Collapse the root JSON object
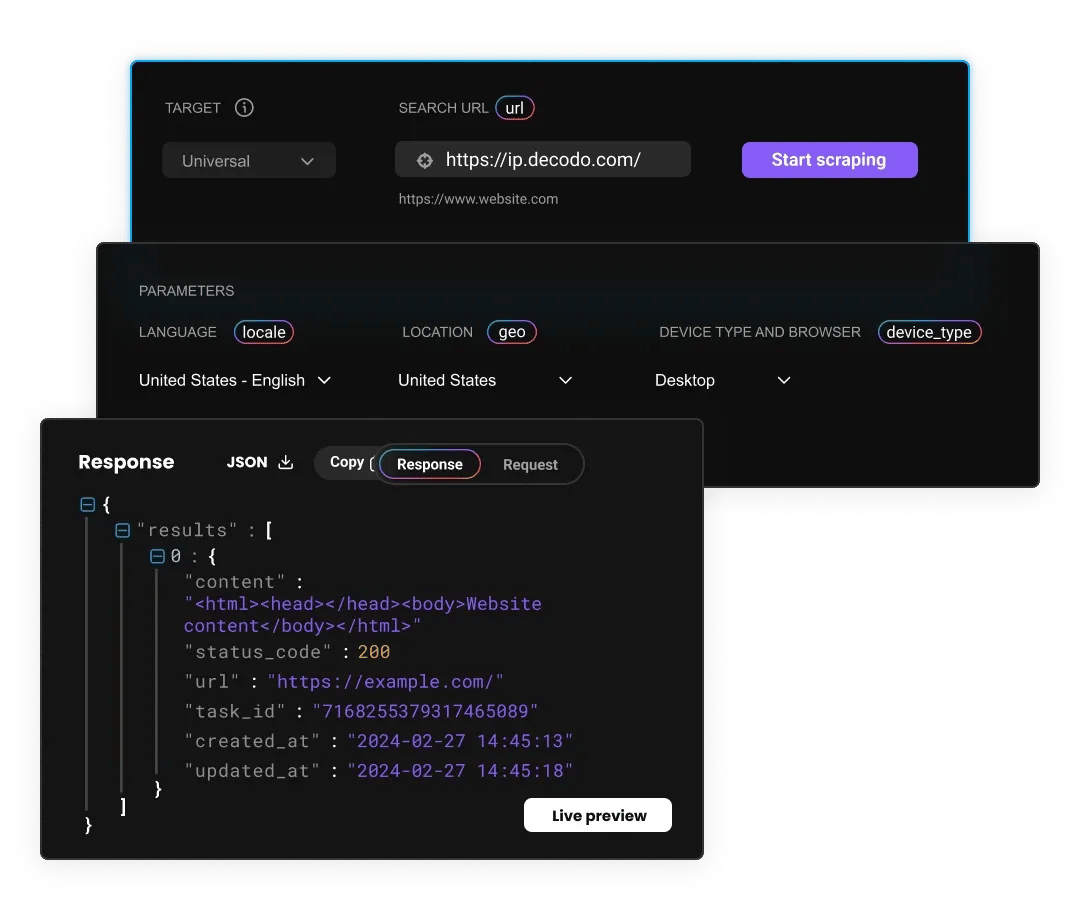The image size is (1080, 920). point(87,505)
